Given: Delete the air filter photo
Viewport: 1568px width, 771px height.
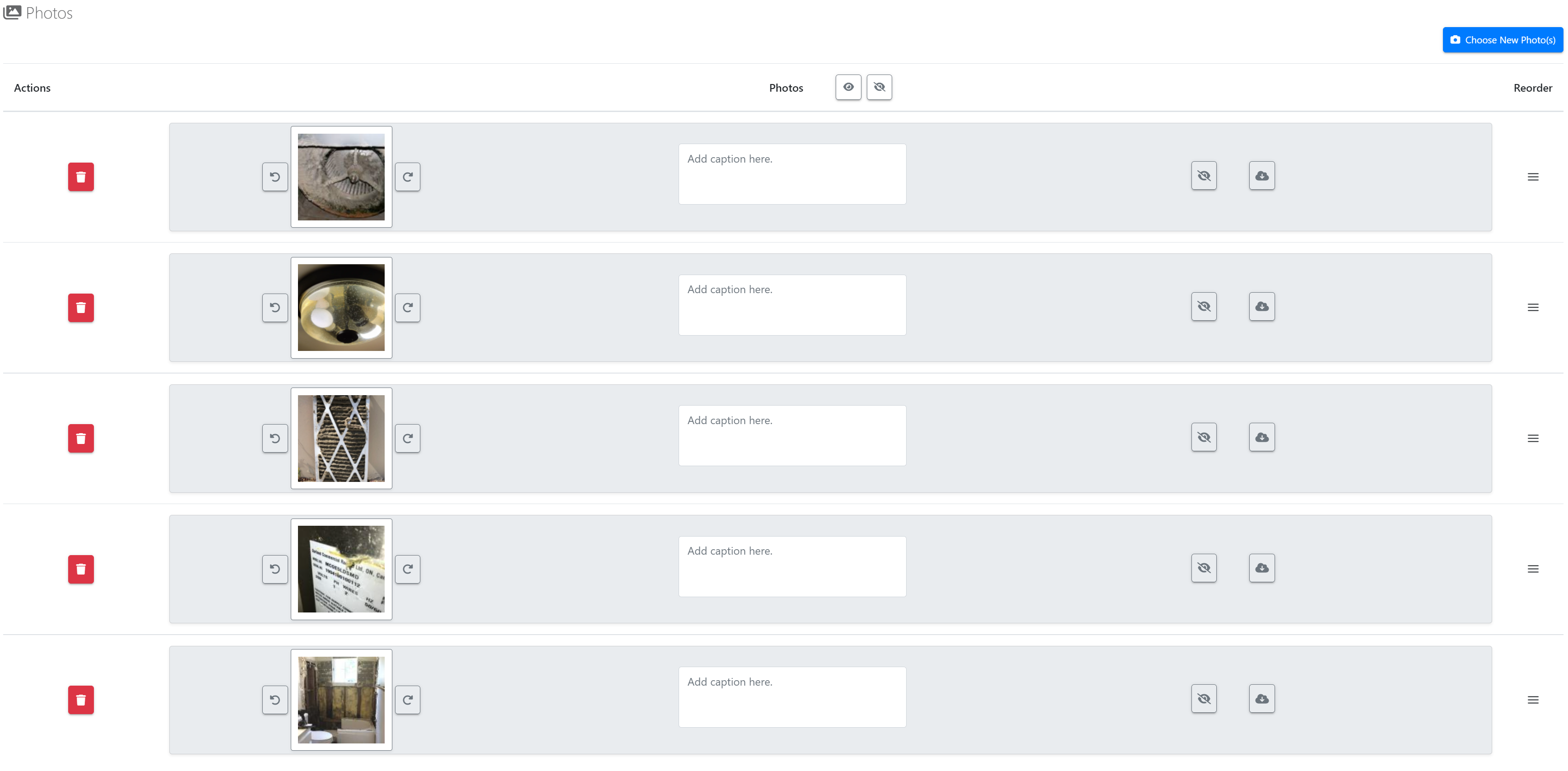Looking at the screenshot, I should click(x=80, y=439).
